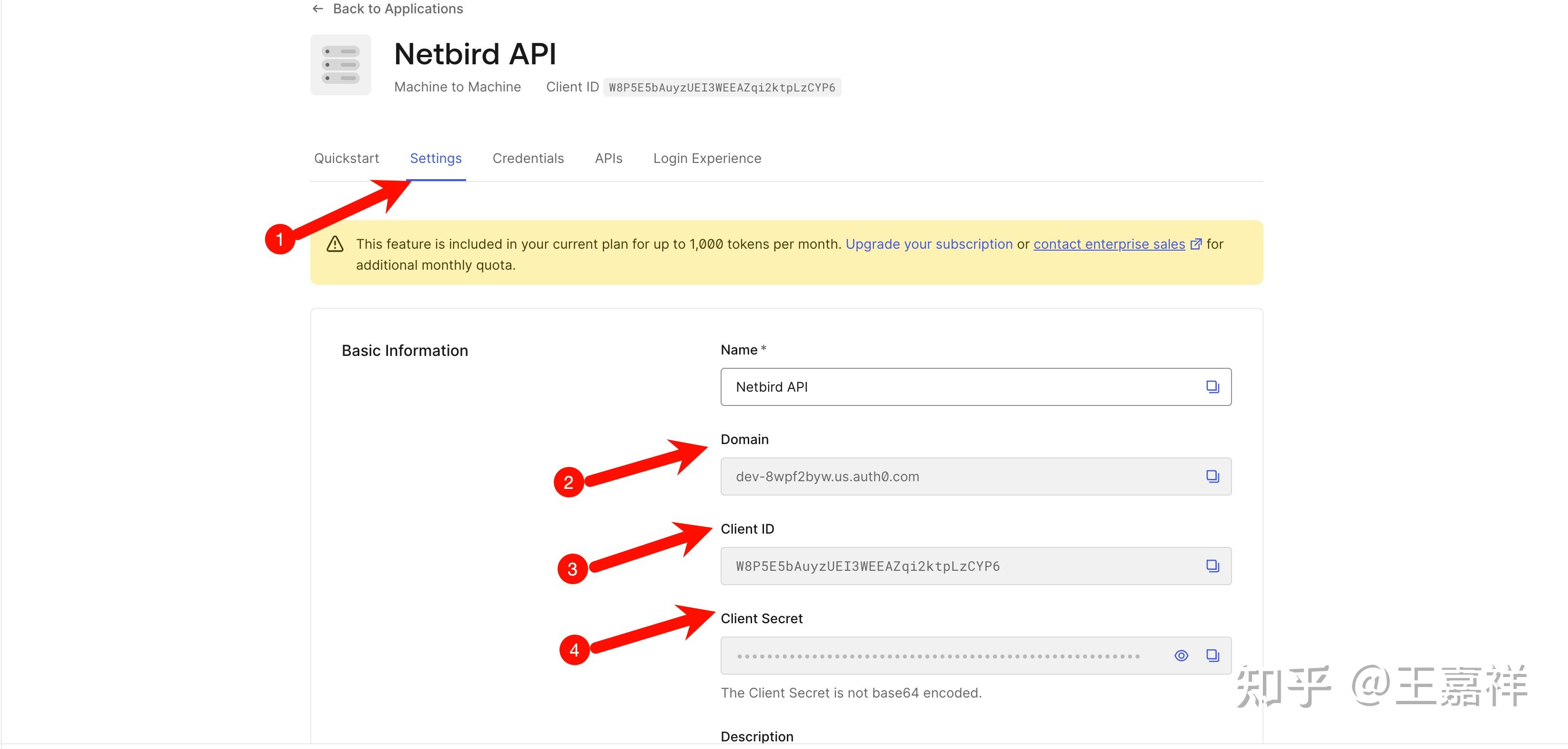The height and width of the screenshot is (749, 1568).
Task: Click the back arrow icon
Action: coord(318,9)
